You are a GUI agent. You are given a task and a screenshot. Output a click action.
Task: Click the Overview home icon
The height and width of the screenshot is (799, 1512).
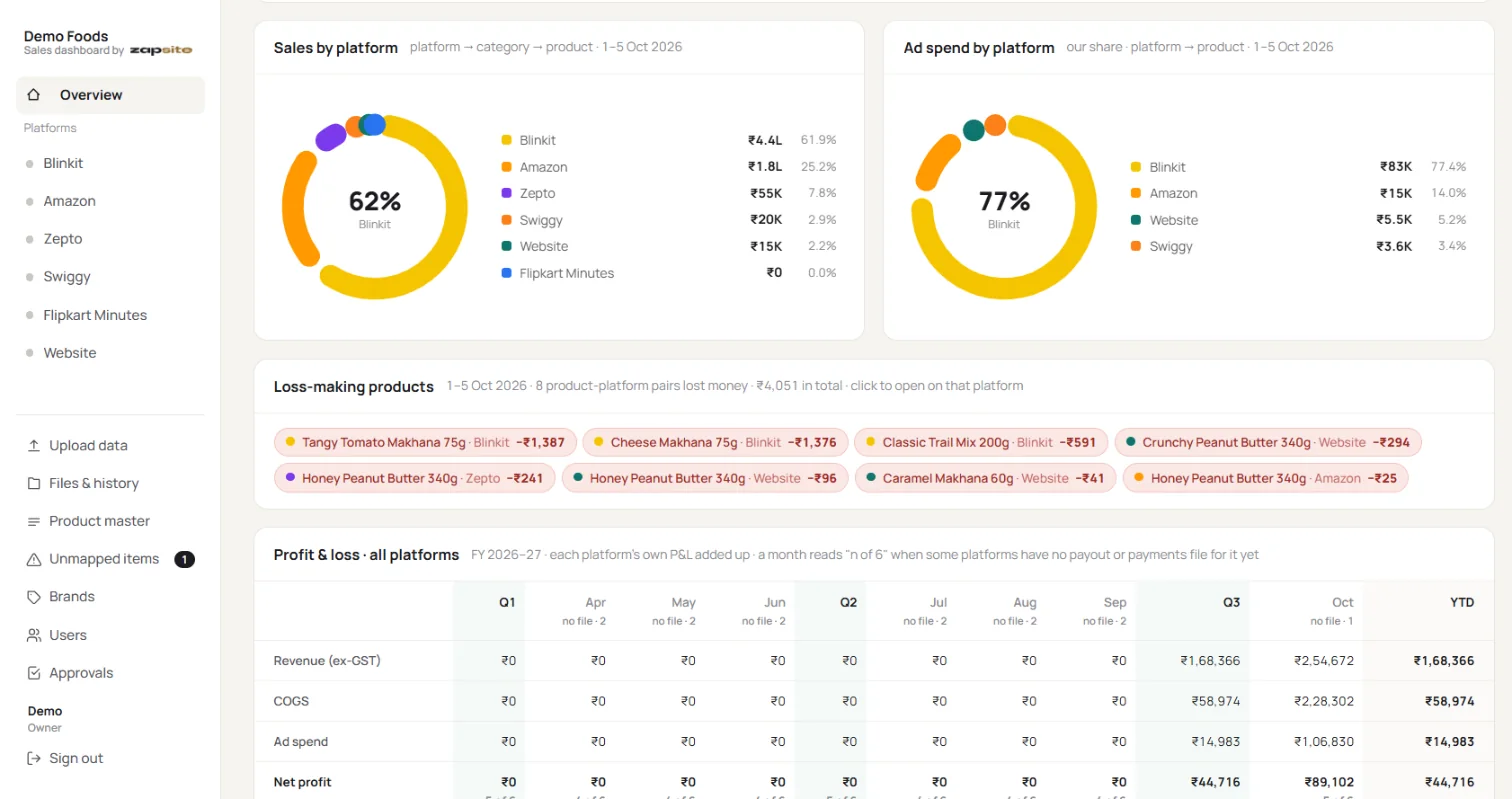coord(34,95)
